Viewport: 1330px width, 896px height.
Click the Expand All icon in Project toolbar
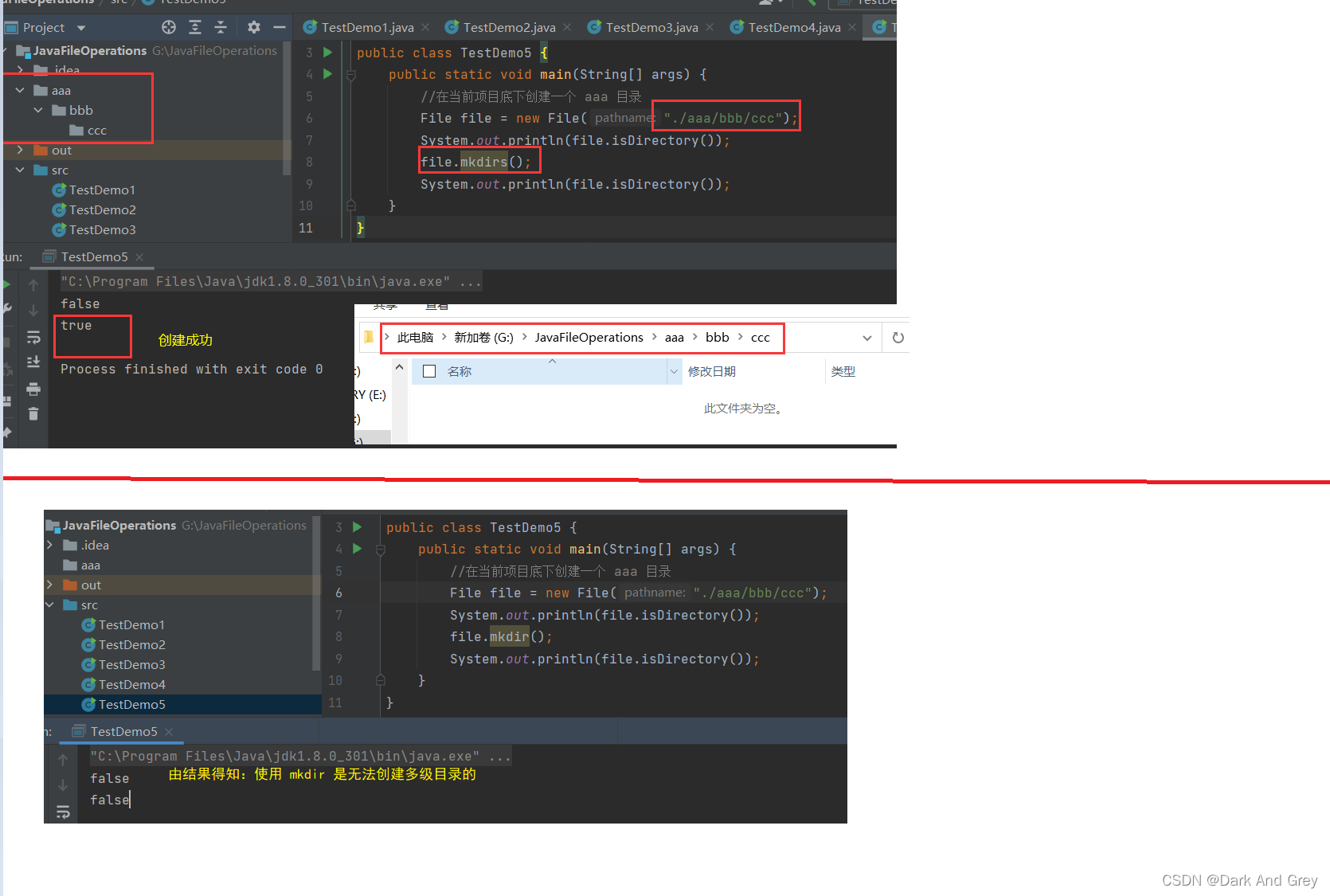pos(195,27)
